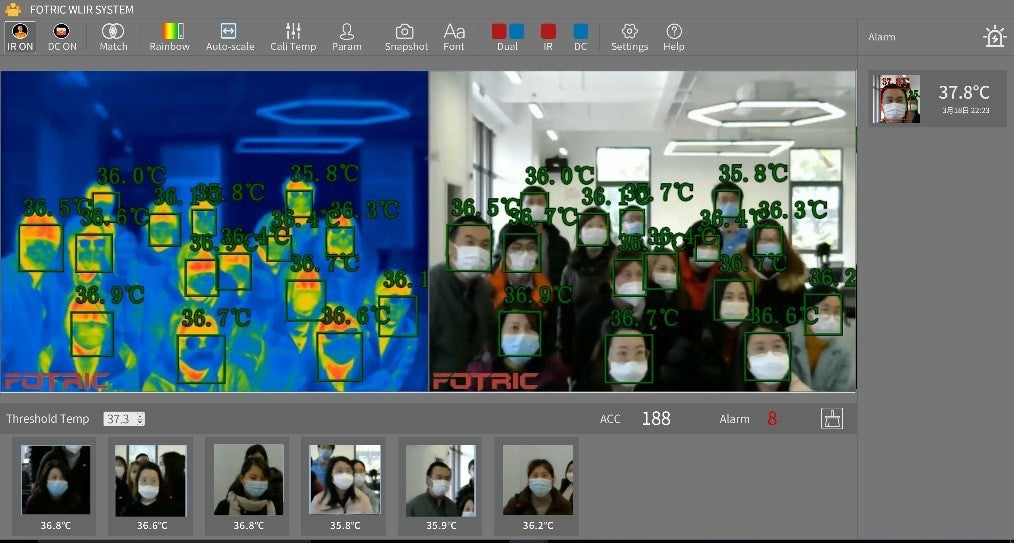Switch to DC only view mode
Image resolution: width=1014 pixels, height=543 pixels.
pos(580,37)
